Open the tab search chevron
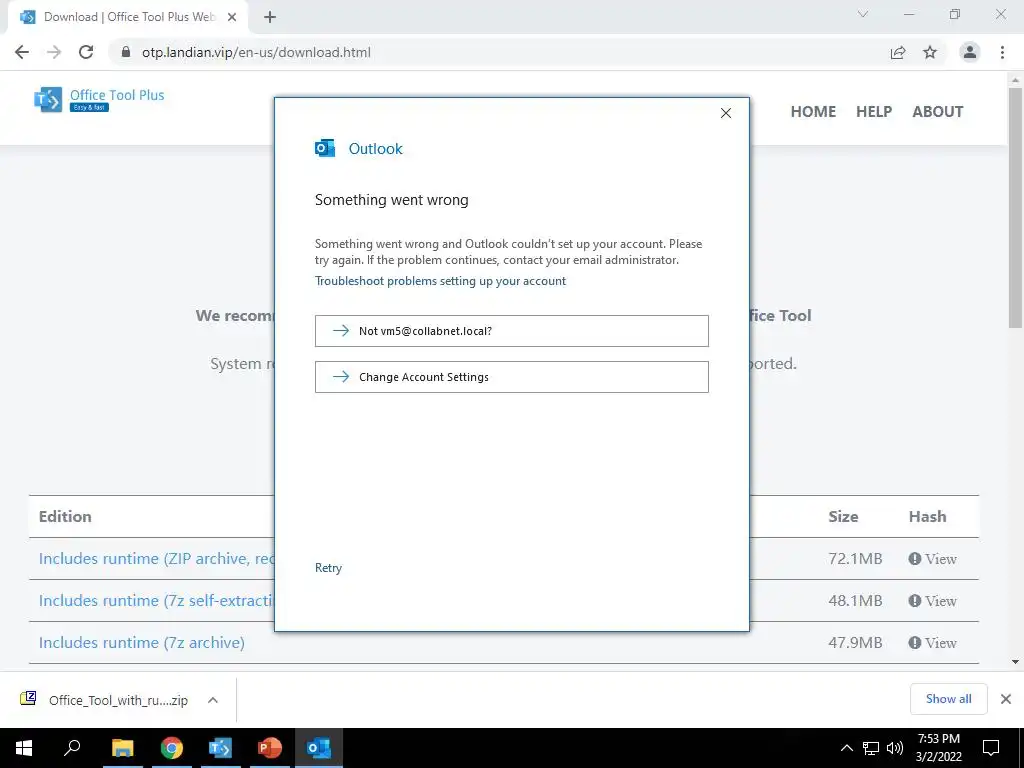The width and height of the screenshot is (1024, 768). point(863,14)
